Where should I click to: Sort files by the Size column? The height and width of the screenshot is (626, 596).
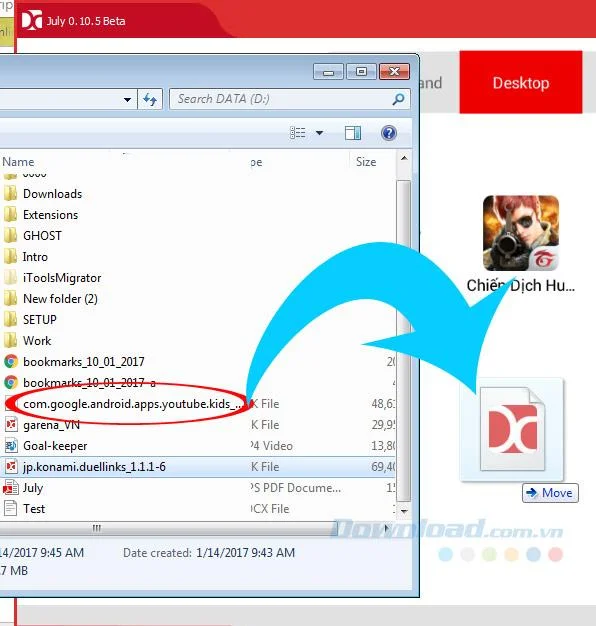click(366, 162)
